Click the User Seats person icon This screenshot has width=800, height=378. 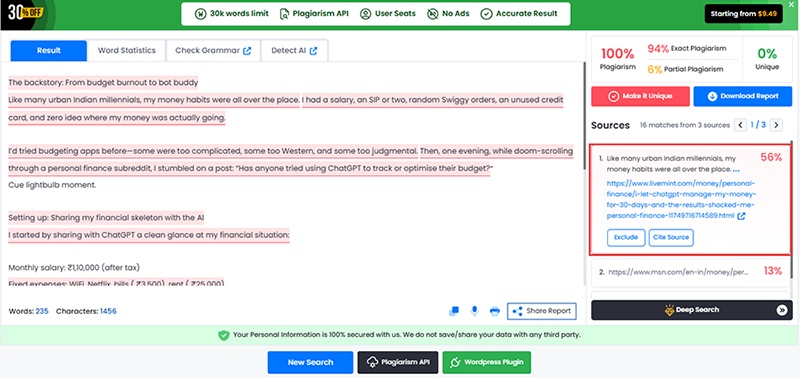[x=365, y=14]
